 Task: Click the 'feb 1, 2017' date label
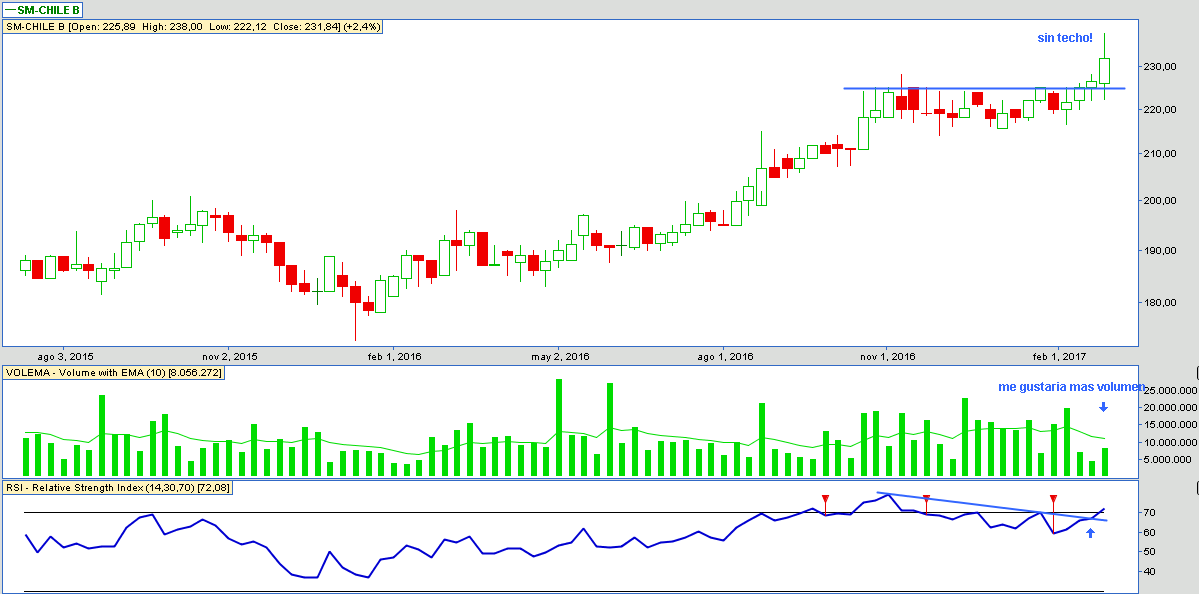click(x=1058, y=356)
